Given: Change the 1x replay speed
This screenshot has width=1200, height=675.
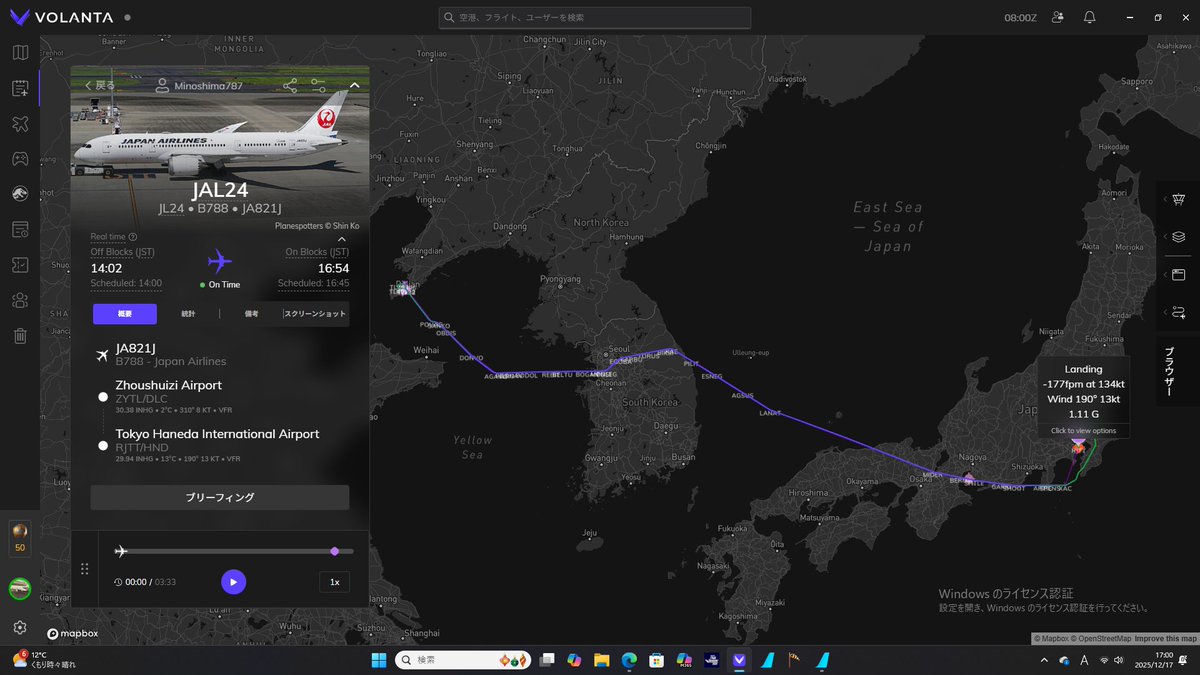Looking at the screenshot, I should pos(335,582).
